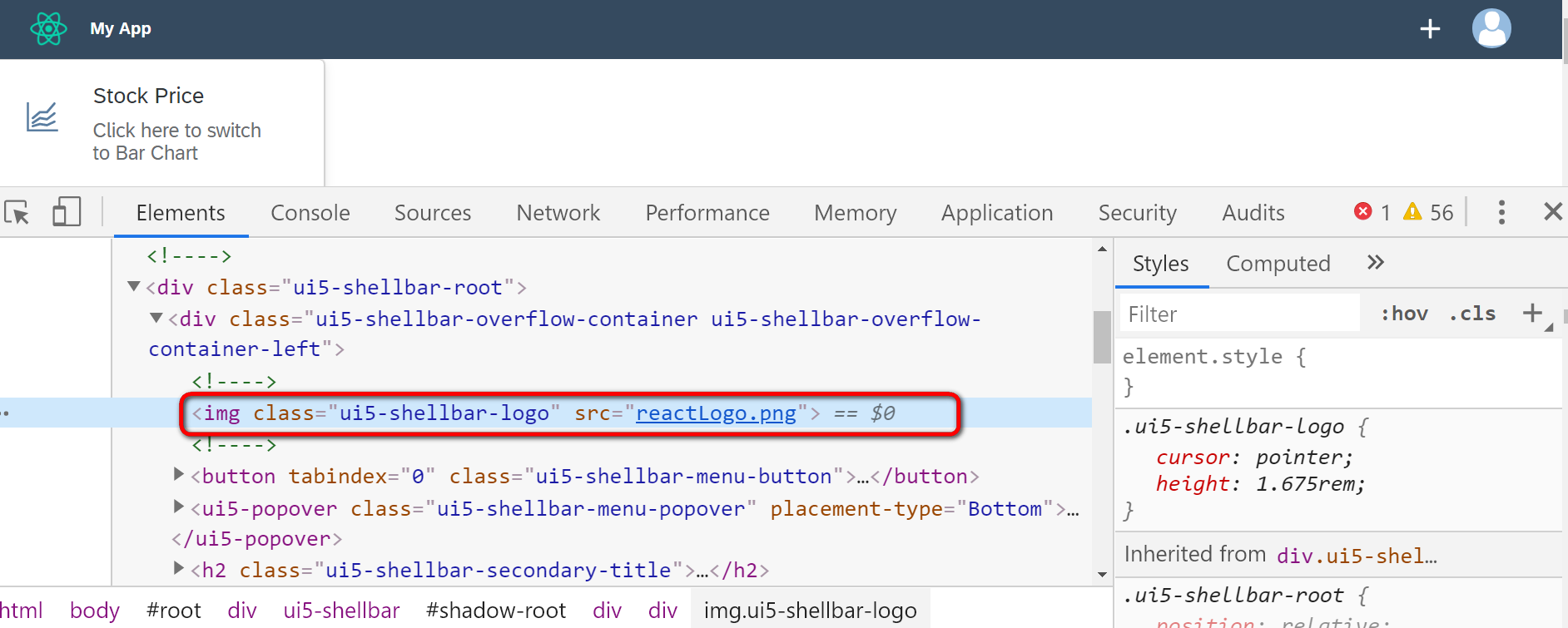Image resolution: width=1568 pixels, height=628 pixels.
Task: Click the Stock Price line chart icon
Action: 42,117
